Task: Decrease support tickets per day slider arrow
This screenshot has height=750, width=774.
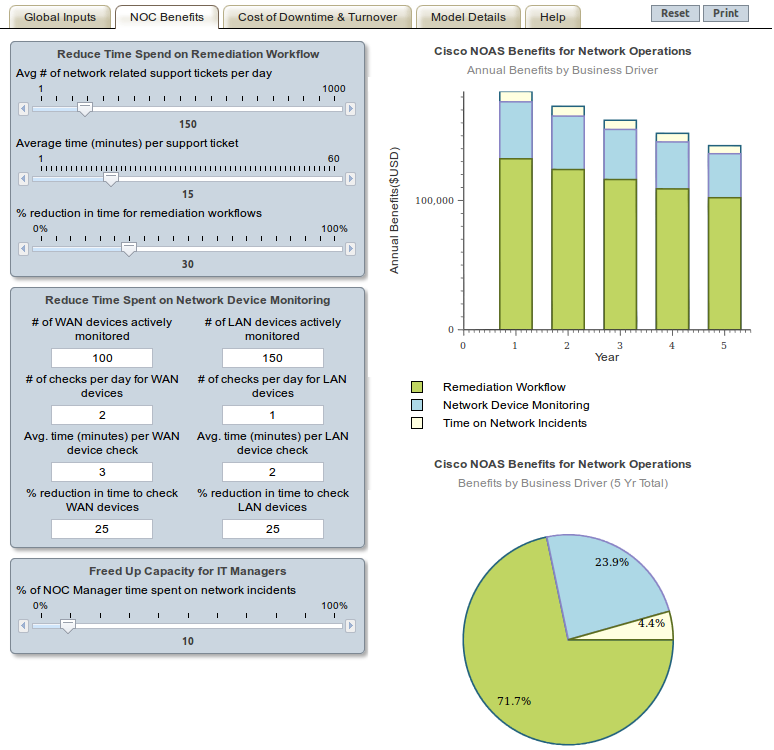Action: [23, 109]
